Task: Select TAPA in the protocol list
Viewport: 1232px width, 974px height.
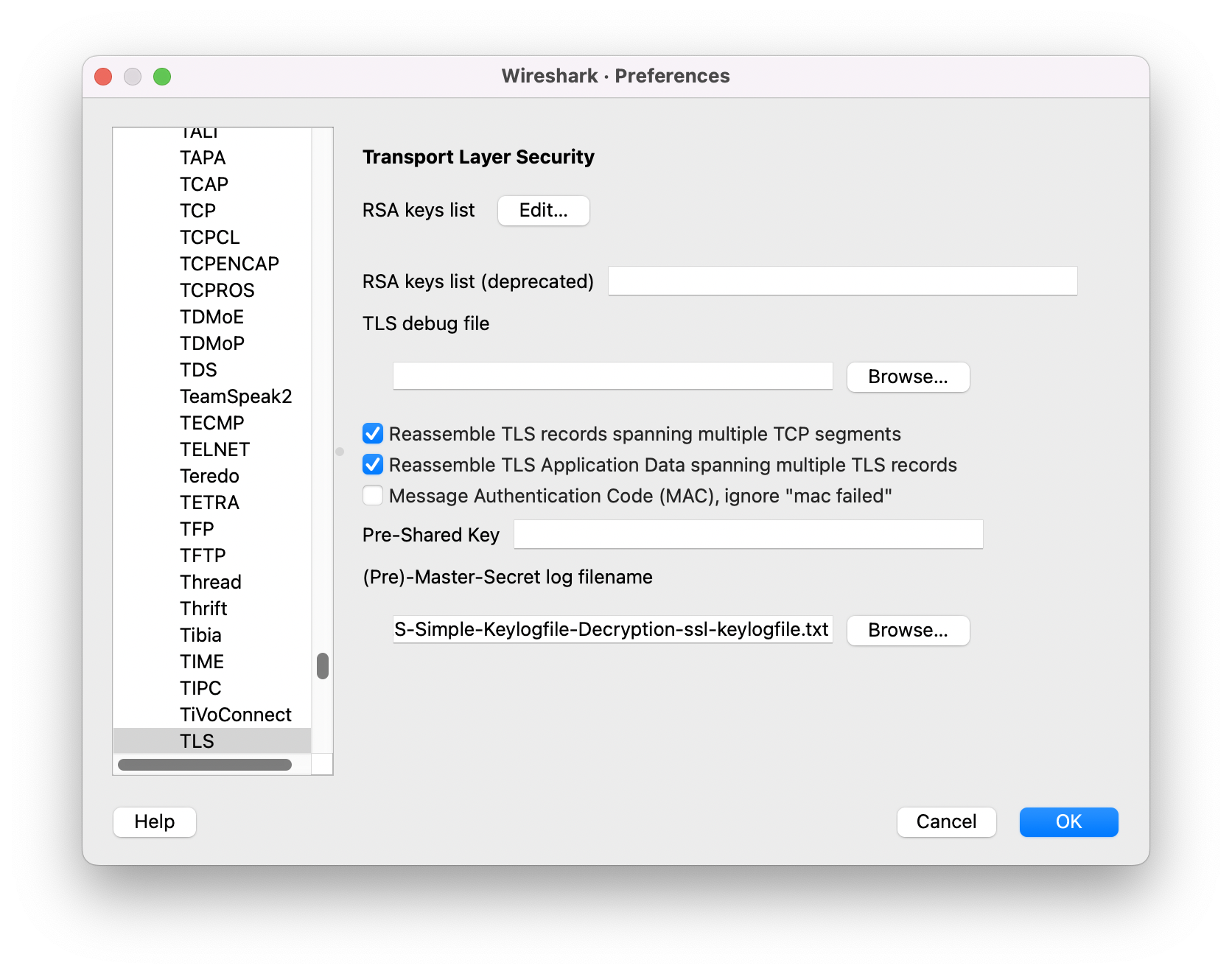Action: (x=212, y=158)
